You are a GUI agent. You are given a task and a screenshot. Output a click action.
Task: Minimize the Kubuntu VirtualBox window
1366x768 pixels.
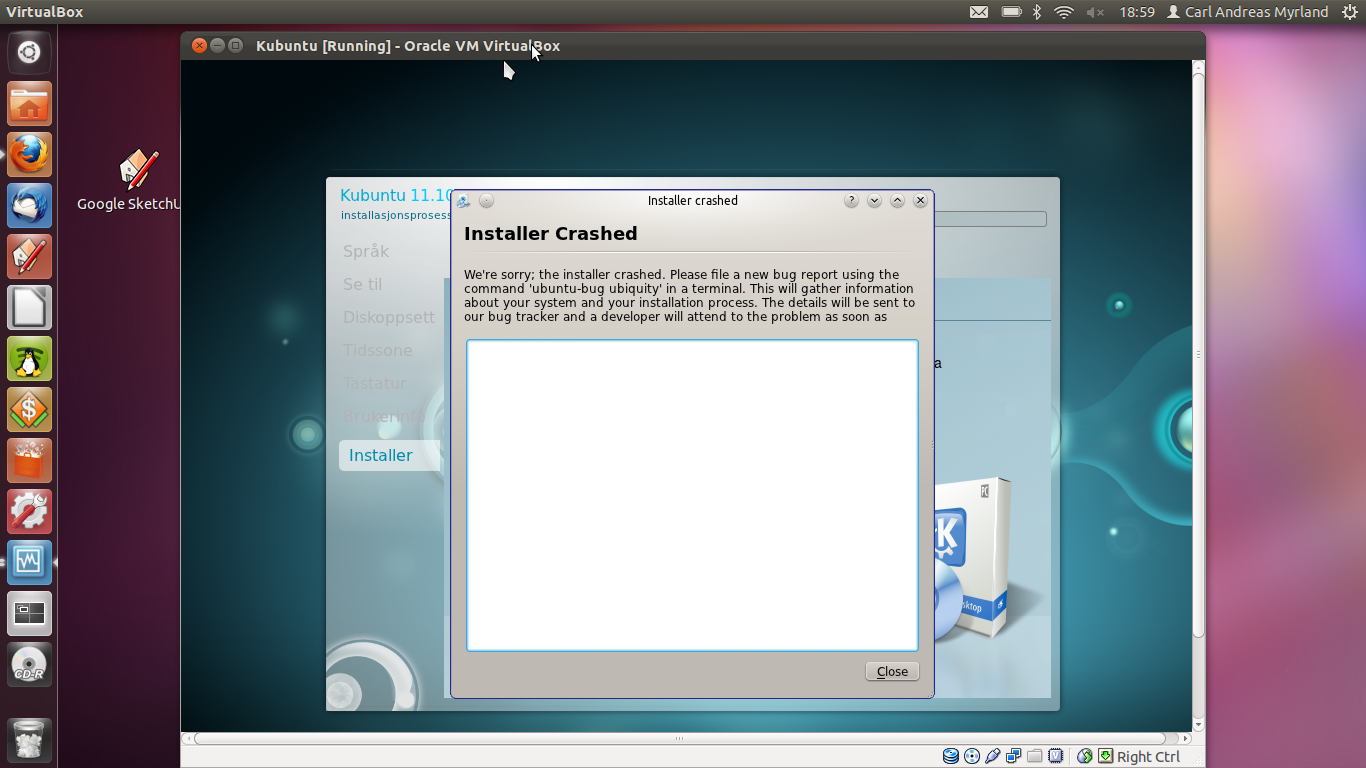(x=217, y=45)
